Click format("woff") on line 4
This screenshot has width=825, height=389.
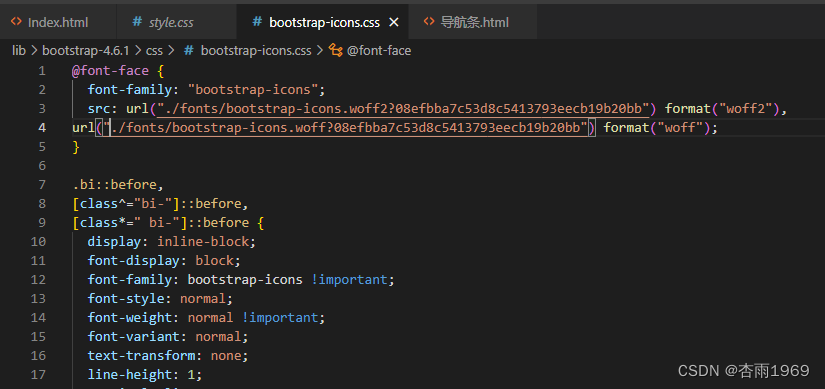coord(656,128)
